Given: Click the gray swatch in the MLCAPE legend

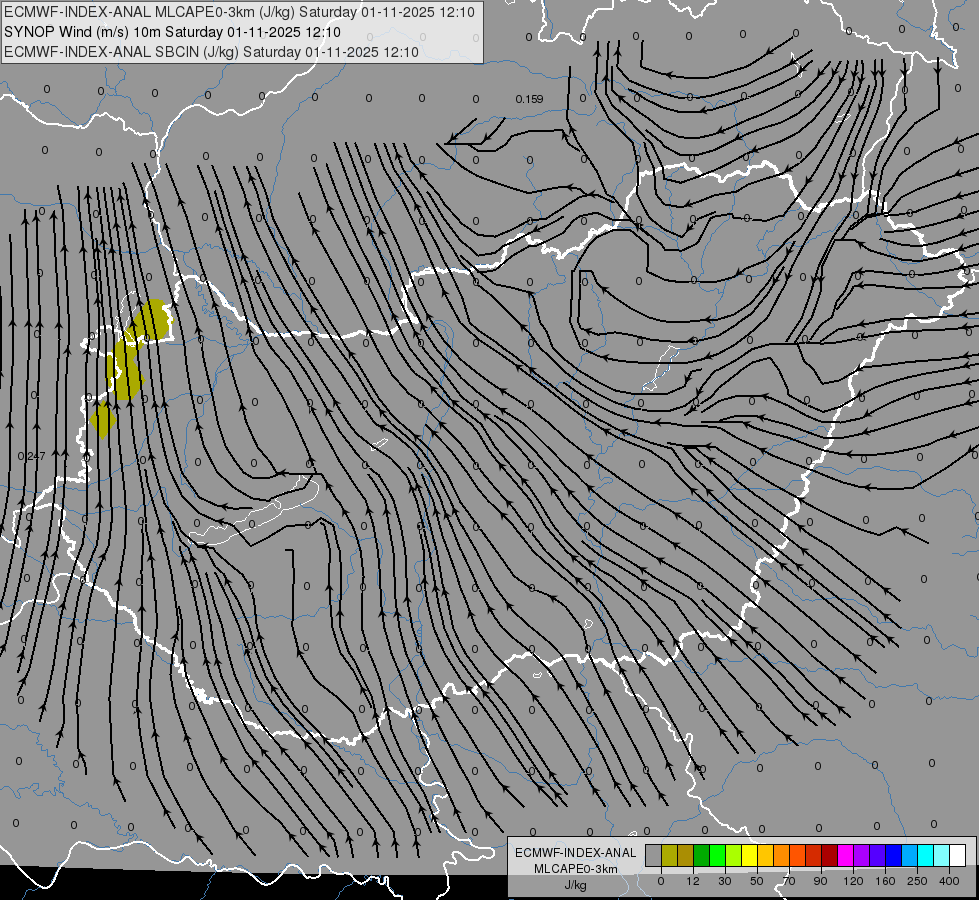Looking at the screenshot, I should click(x=654, y=855).
